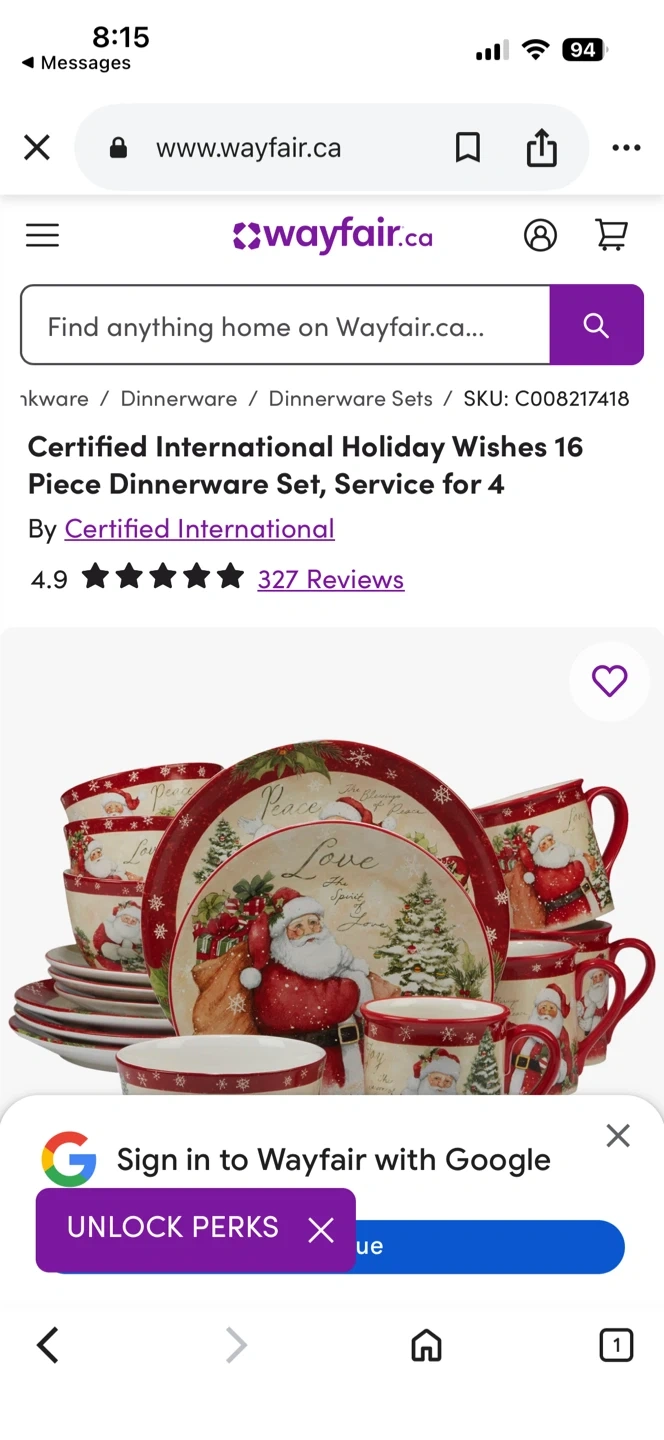Save item with the heart icon
The image size is (664, 1440).
(609, 681)
